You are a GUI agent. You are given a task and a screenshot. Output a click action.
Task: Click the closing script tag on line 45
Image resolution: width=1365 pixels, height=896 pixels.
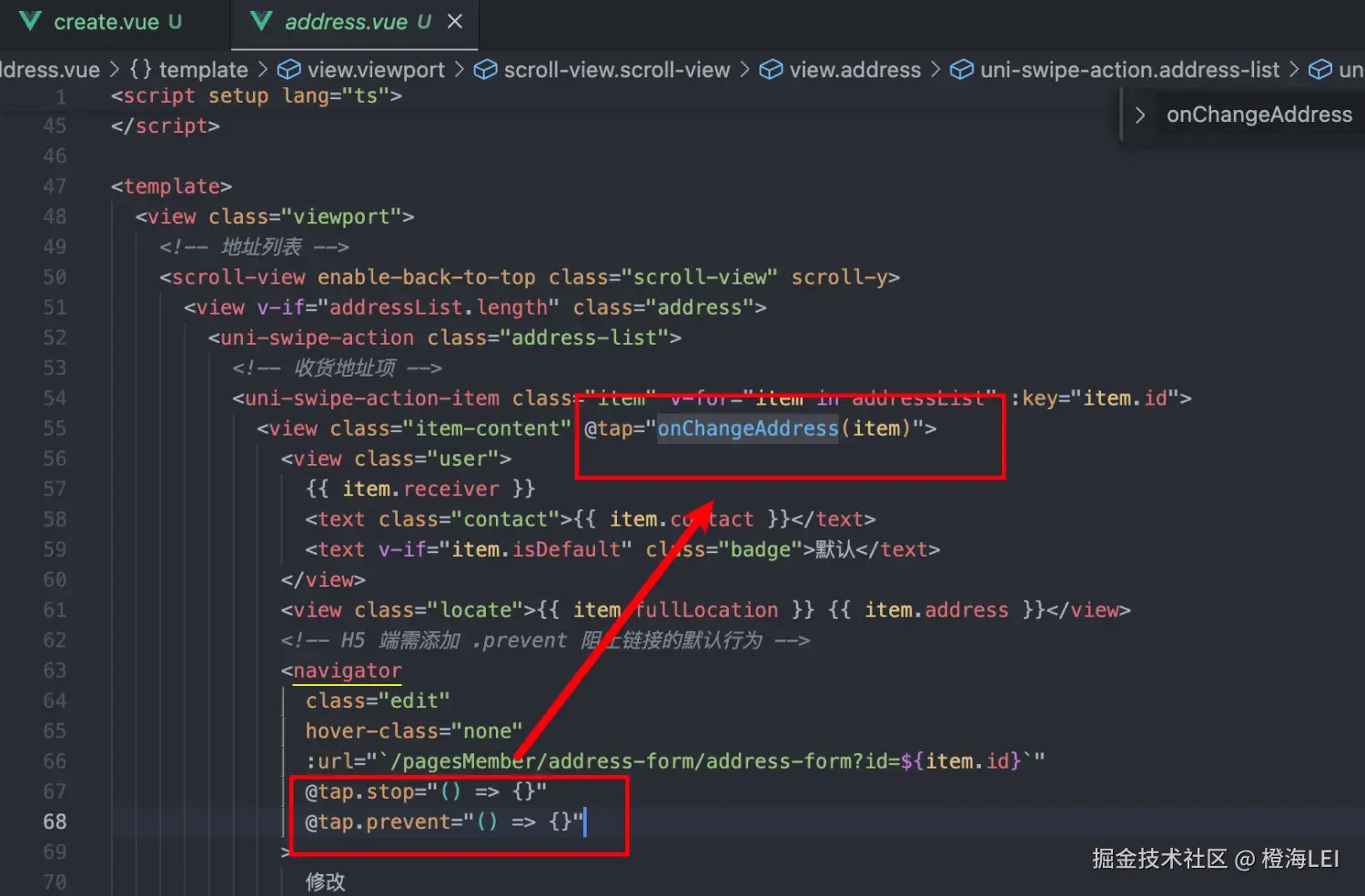(166, 126)
